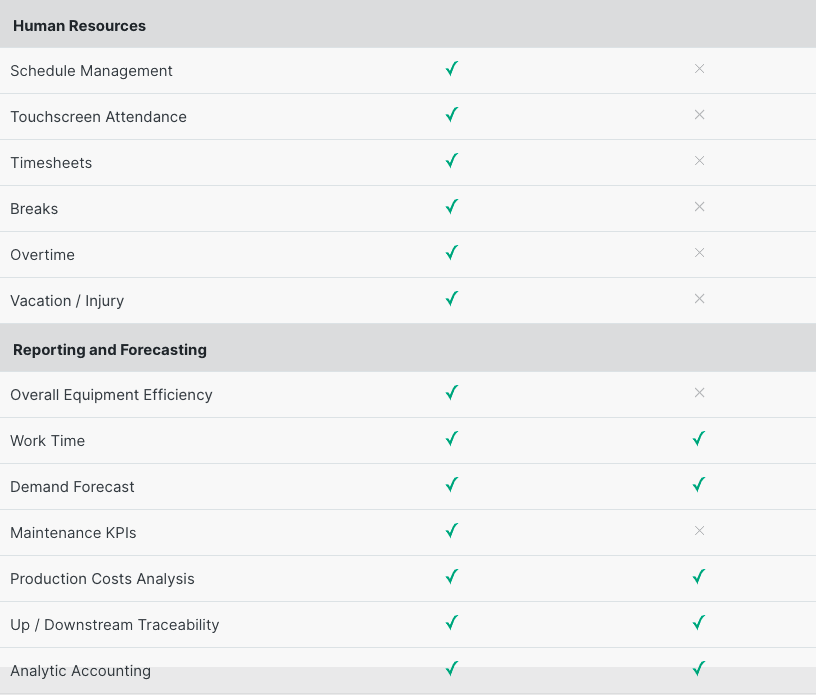Click the gray X in Breaks row
This screenshot has height=695, width=816.
699,207
